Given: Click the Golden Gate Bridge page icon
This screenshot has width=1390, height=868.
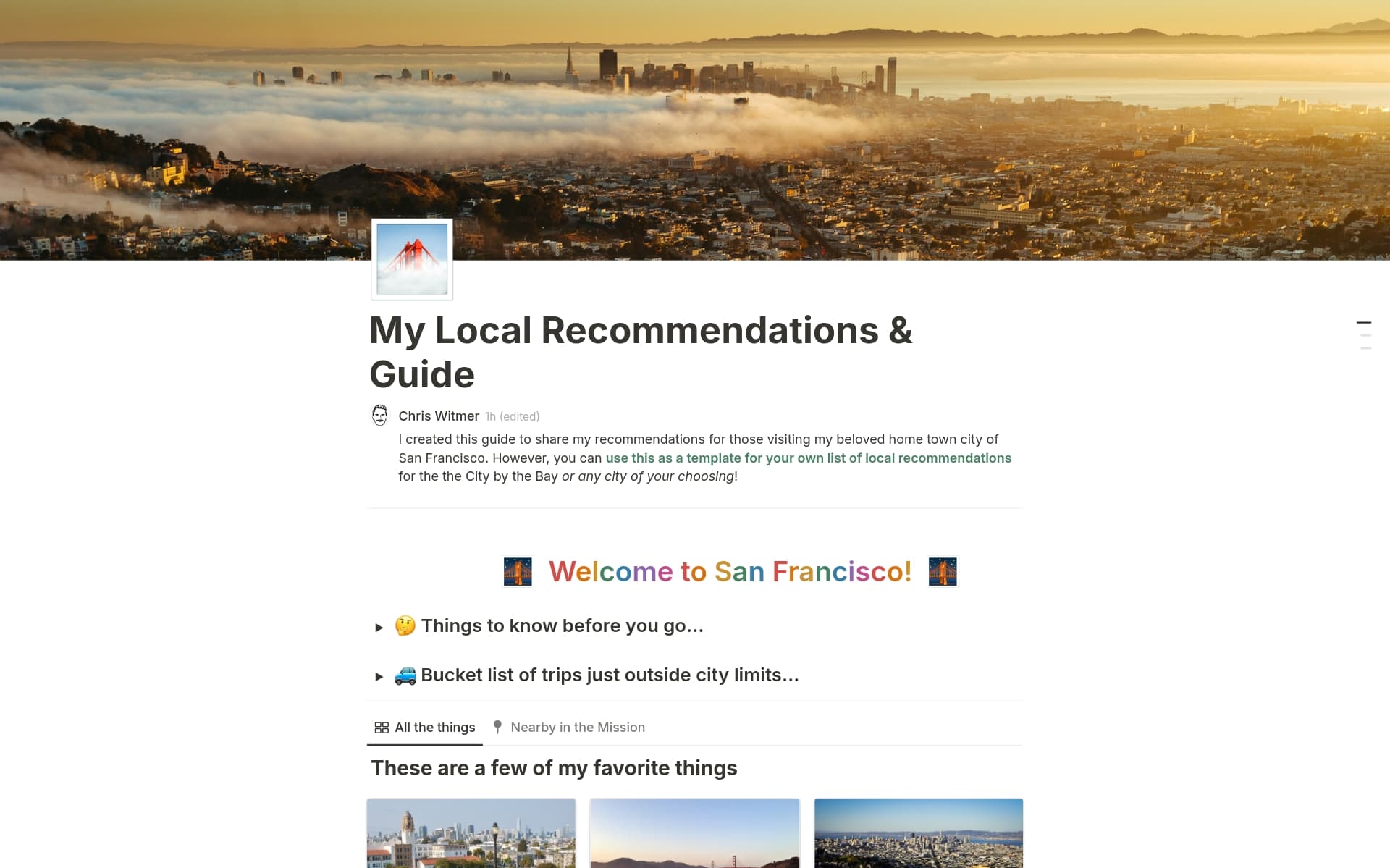Looking at the screenshot, I should [411, 259].
